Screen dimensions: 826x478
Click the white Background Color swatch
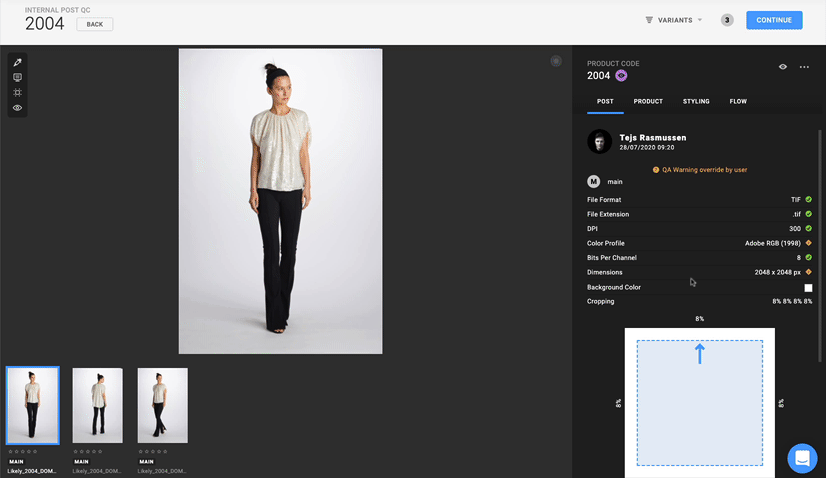pyautogui.click(x=808, y=288)
